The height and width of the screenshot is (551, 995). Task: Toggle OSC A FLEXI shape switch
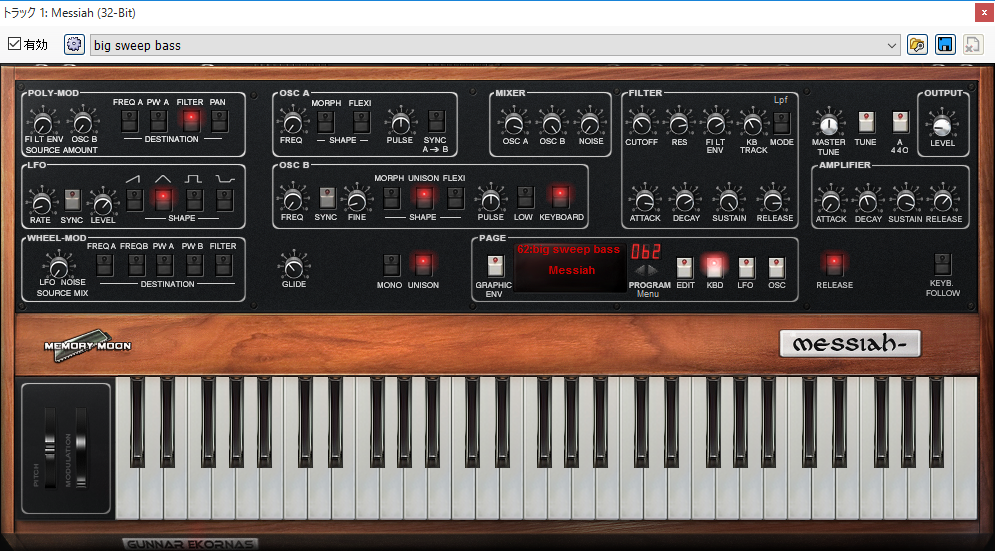click(361, 121)
